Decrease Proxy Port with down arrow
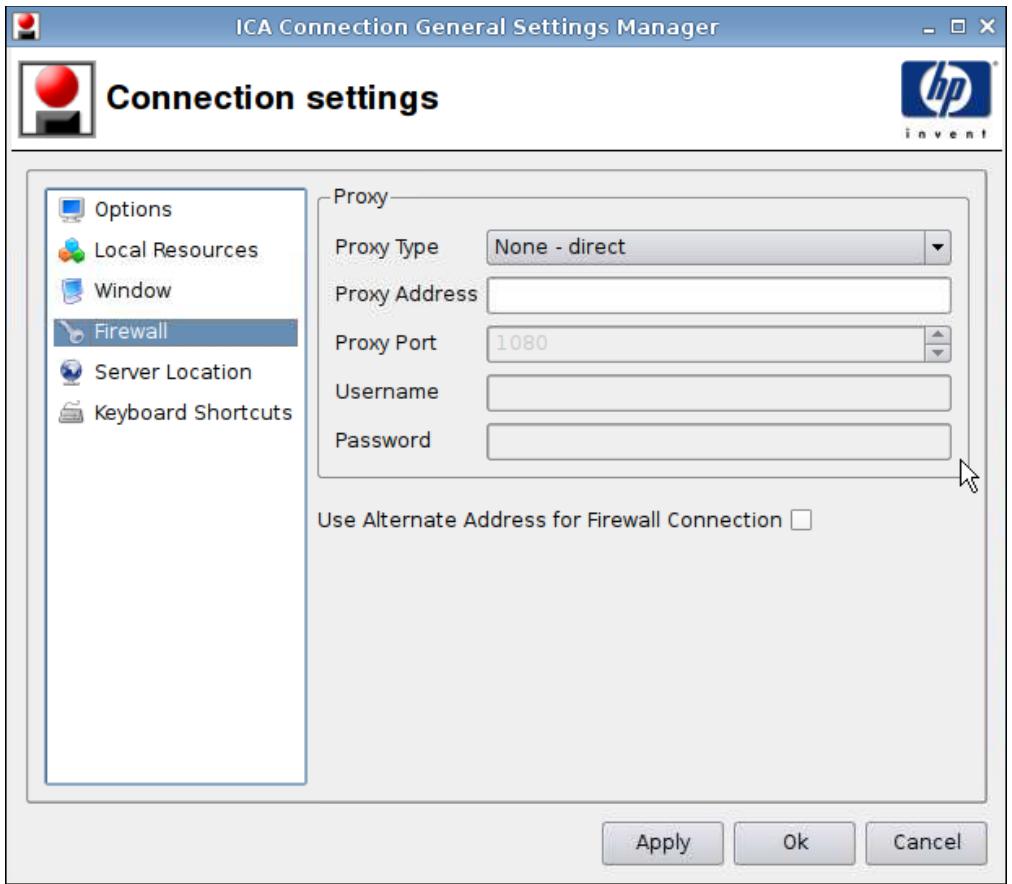1012x884 pixels. pyautogui.click(x=938, y=353)
